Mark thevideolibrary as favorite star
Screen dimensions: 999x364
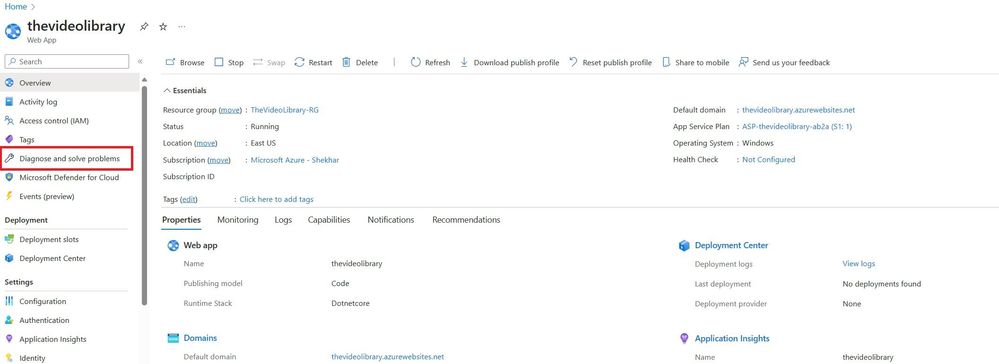pos(163,27)
